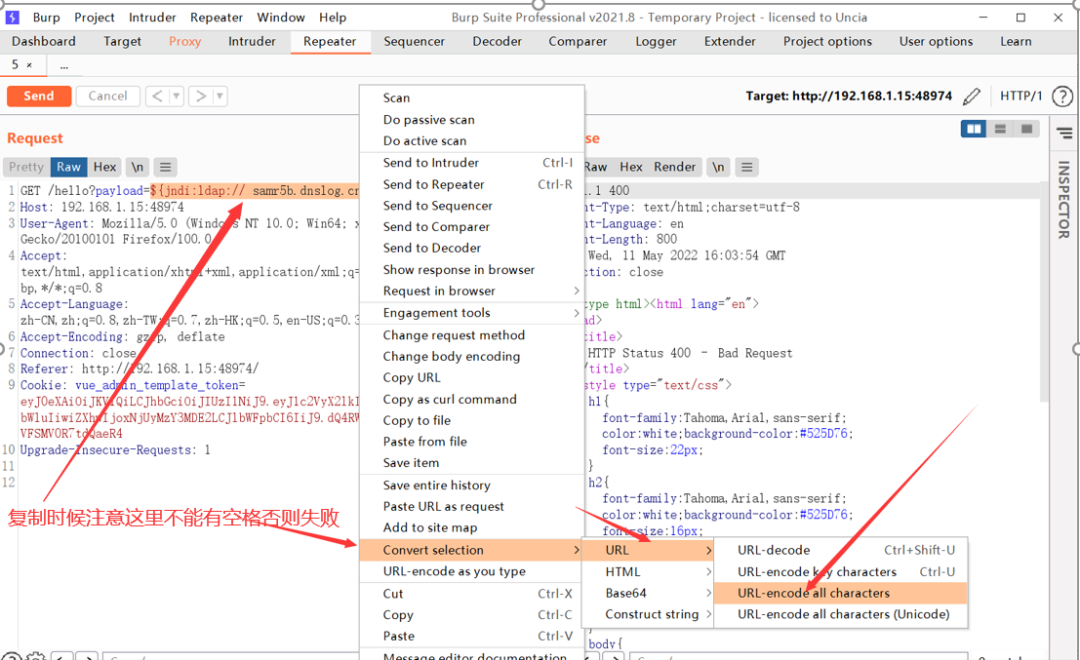This screenshot has height=660, width=1080.
Task: Select Paste from file
Action: (x=472, y=442)
